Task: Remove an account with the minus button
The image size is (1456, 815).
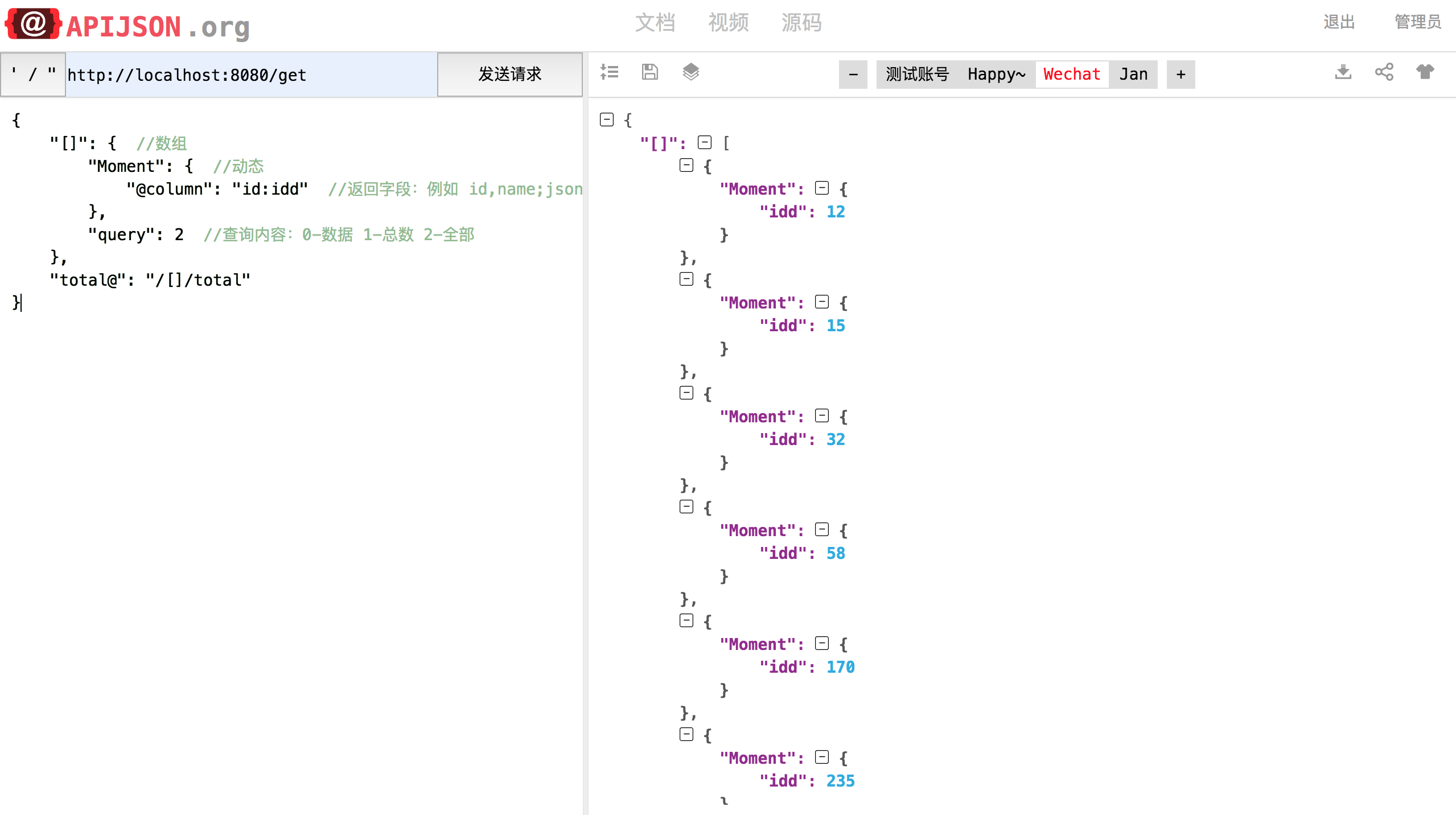Action: (853, 75)
